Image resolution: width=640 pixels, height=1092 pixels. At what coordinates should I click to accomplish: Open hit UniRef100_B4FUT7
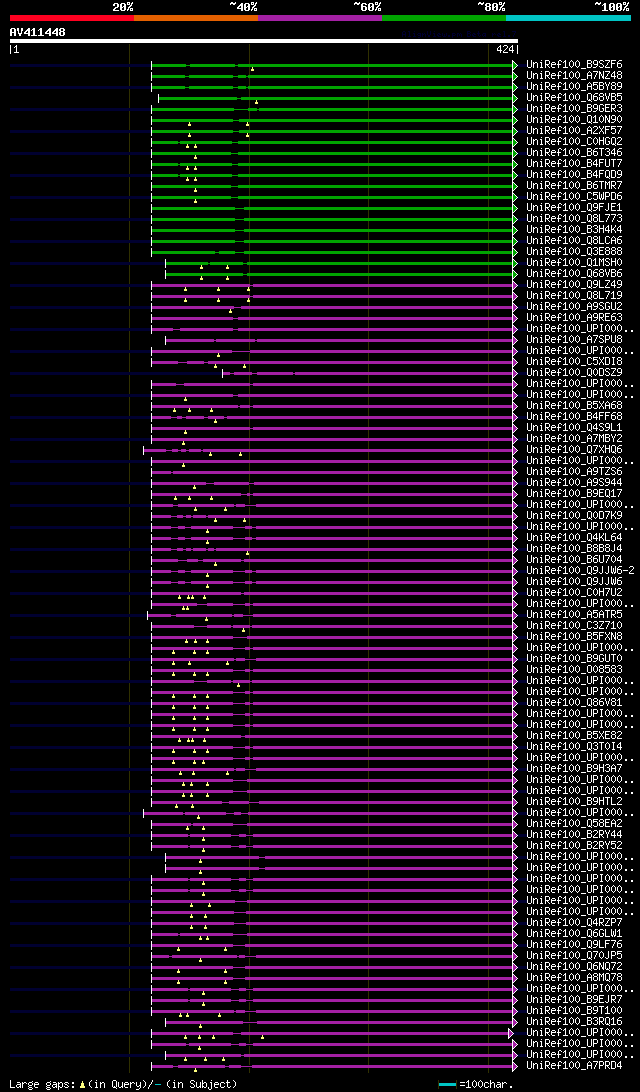[x=575, y=164]
